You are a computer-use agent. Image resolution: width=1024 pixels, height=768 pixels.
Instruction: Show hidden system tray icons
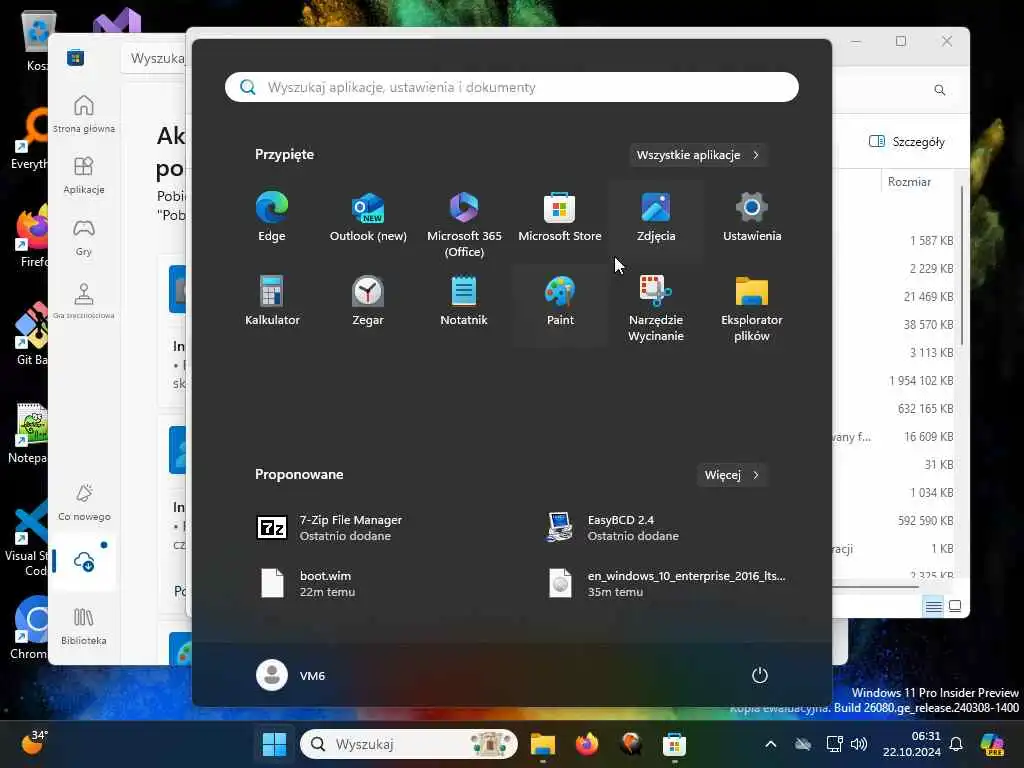(771, 744)
